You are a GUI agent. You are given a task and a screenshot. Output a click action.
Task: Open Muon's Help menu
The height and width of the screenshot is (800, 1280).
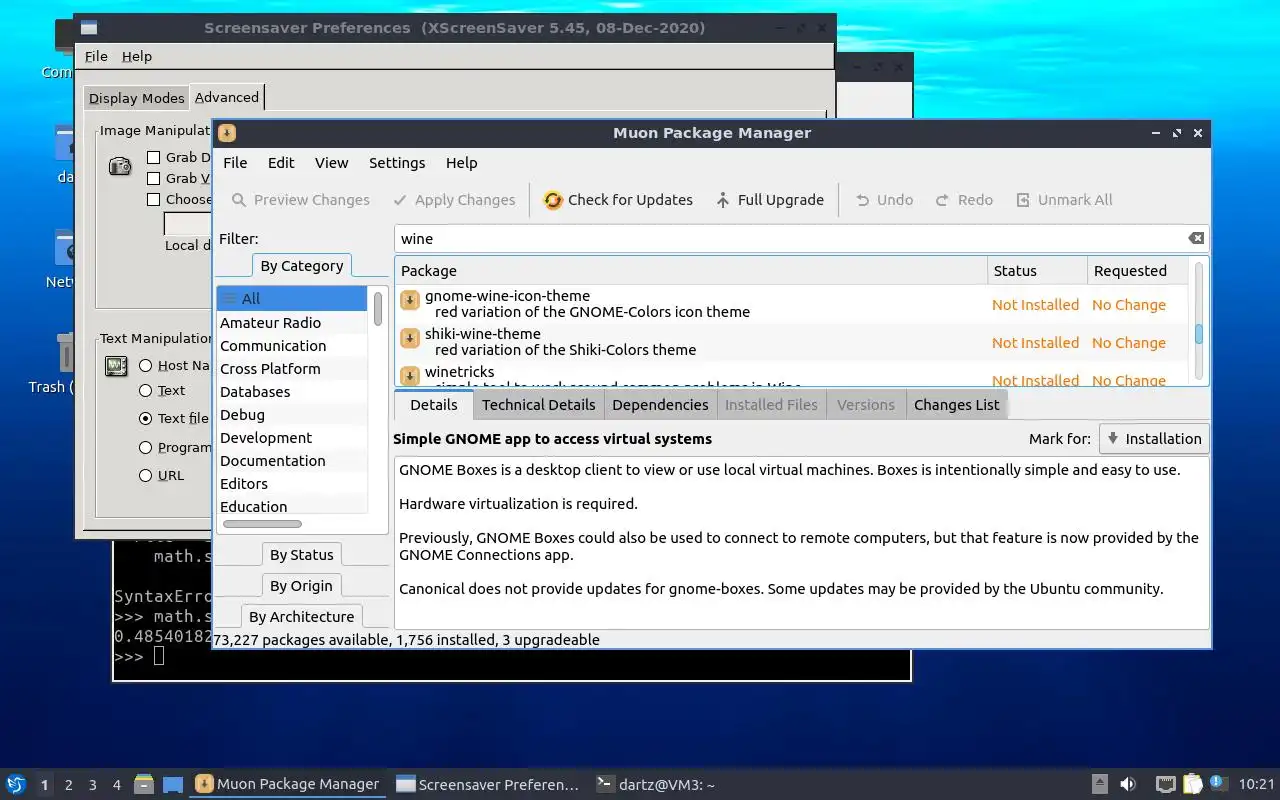(461, 163)
